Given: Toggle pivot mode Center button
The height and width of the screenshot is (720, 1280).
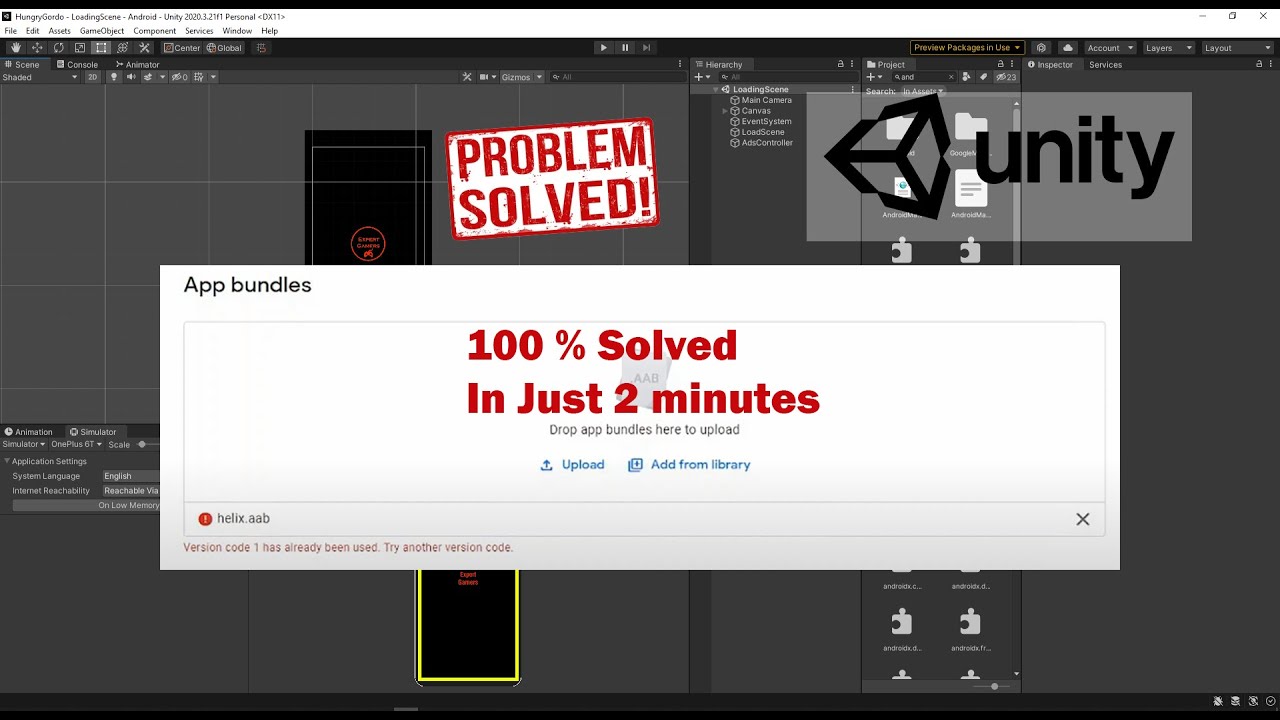Looking at the screenshot, I should coord(182,48).
